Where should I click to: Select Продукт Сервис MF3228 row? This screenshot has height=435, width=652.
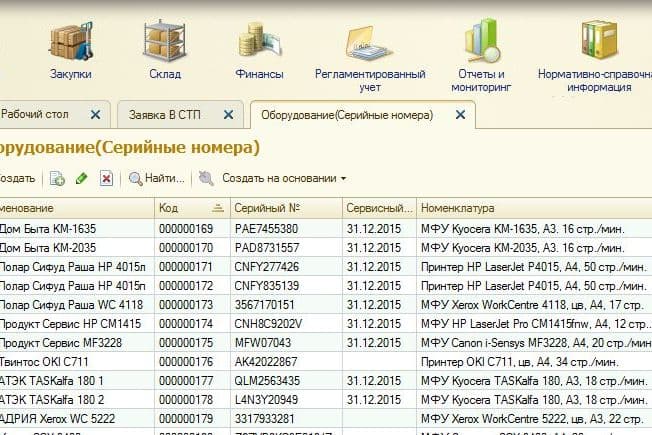click(326, 343)
